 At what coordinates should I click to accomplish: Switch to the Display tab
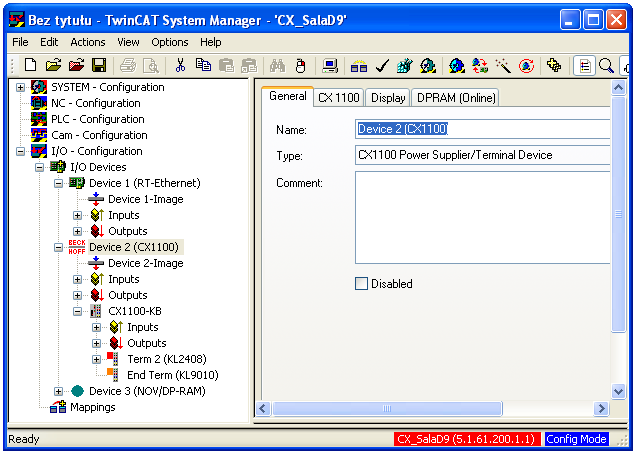[388, 98]
